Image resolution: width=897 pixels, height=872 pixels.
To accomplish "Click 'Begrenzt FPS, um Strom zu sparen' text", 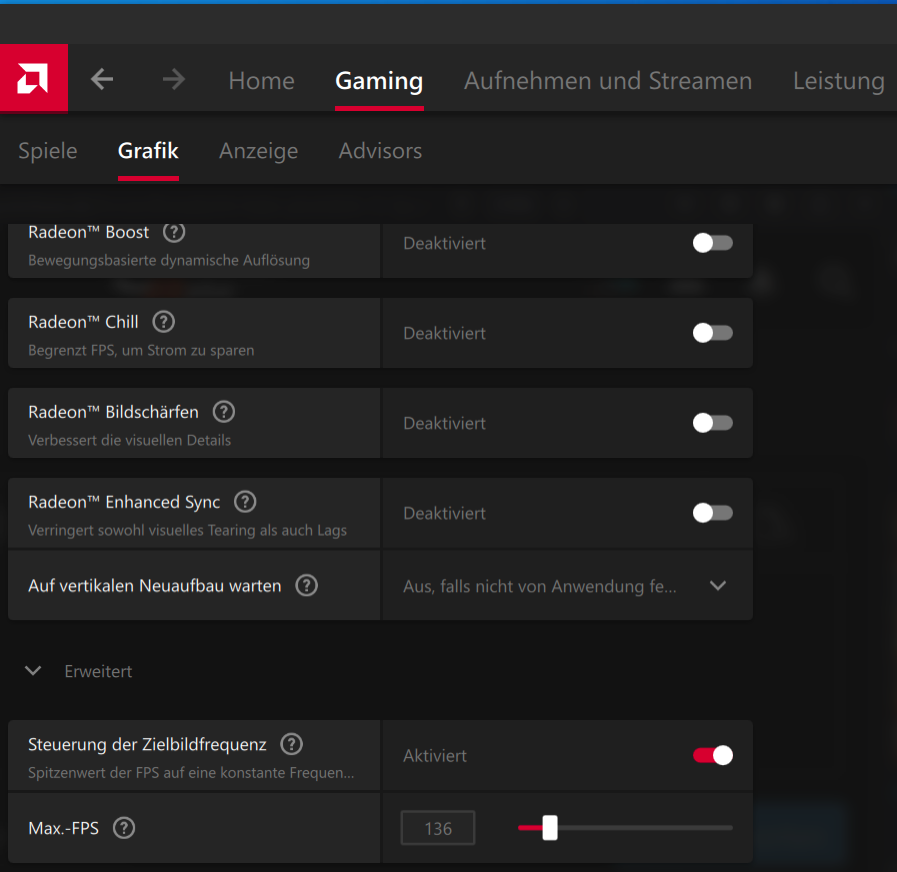I will pos(141,350).
